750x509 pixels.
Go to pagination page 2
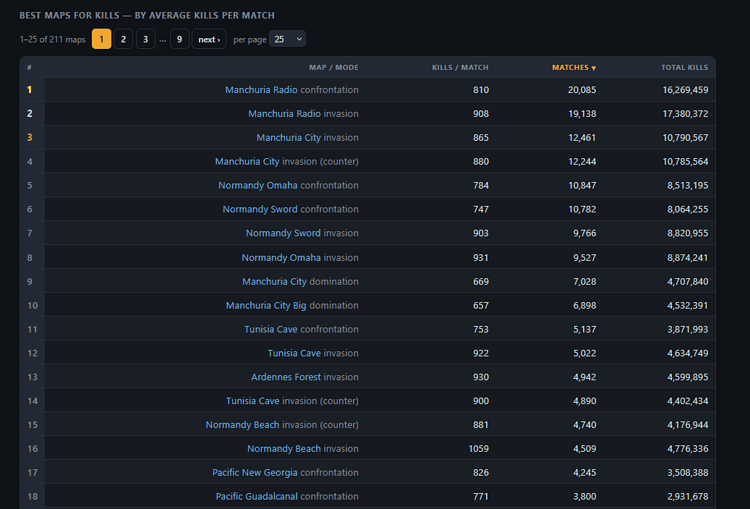point(123,39)
